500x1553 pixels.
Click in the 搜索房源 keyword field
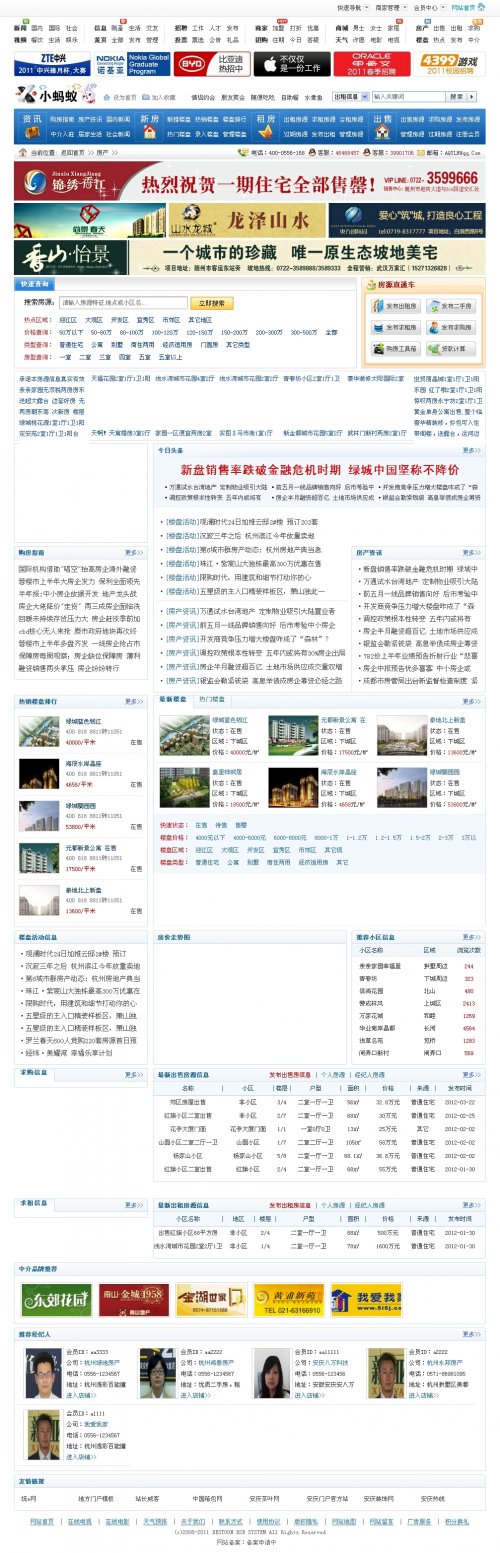(x=123, y=302)
